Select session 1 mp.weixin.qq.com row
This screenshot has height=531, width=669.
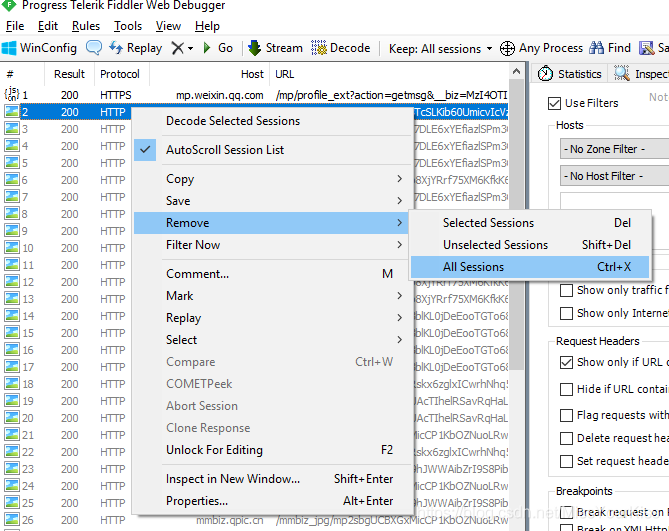pos(256,95)
